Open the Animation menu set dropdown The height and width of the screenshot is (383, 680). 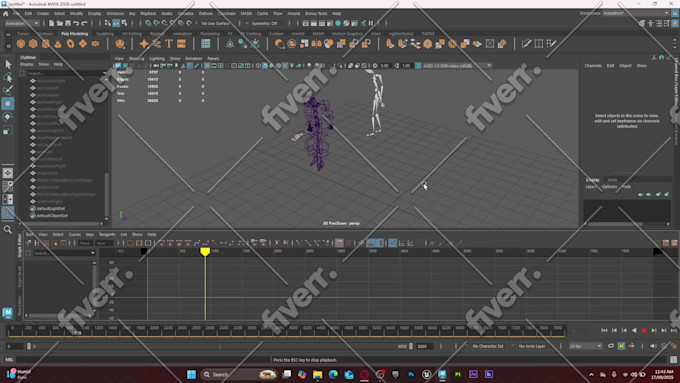click(x=22, y=23)
